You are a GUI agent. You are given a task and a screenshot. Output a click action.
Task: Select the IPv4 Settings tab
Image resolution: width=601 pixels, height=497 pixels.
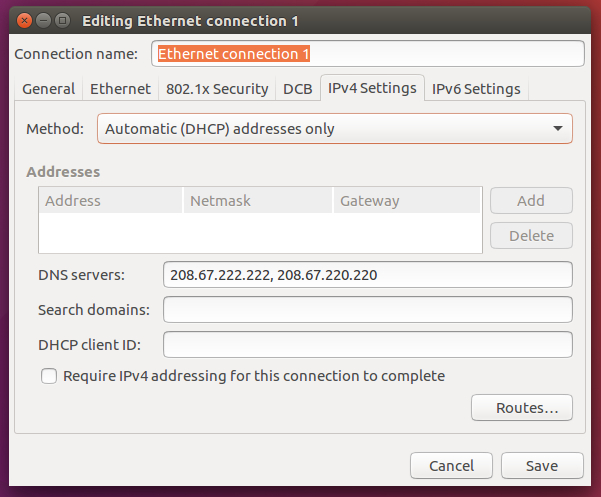(x=372, y=88)
